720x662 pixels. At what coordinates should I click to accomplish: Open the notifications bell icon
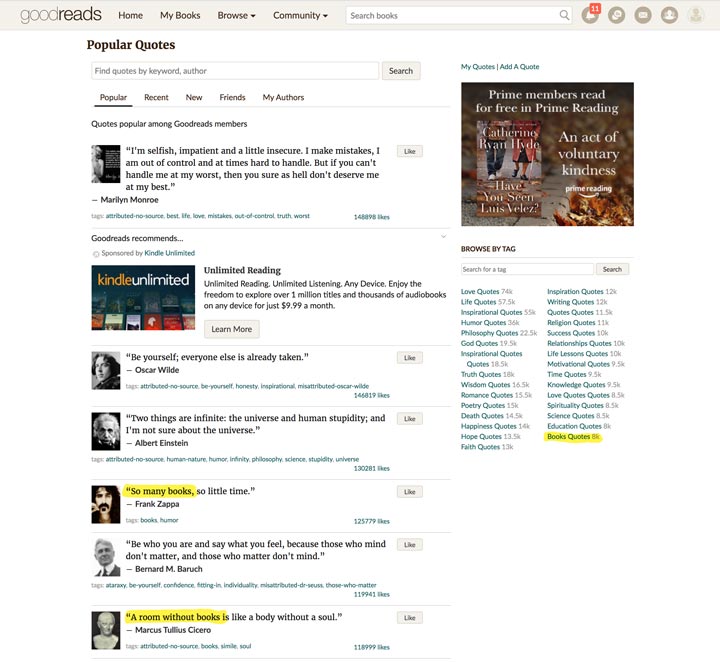pyautogui.click(x=590, y=15)
